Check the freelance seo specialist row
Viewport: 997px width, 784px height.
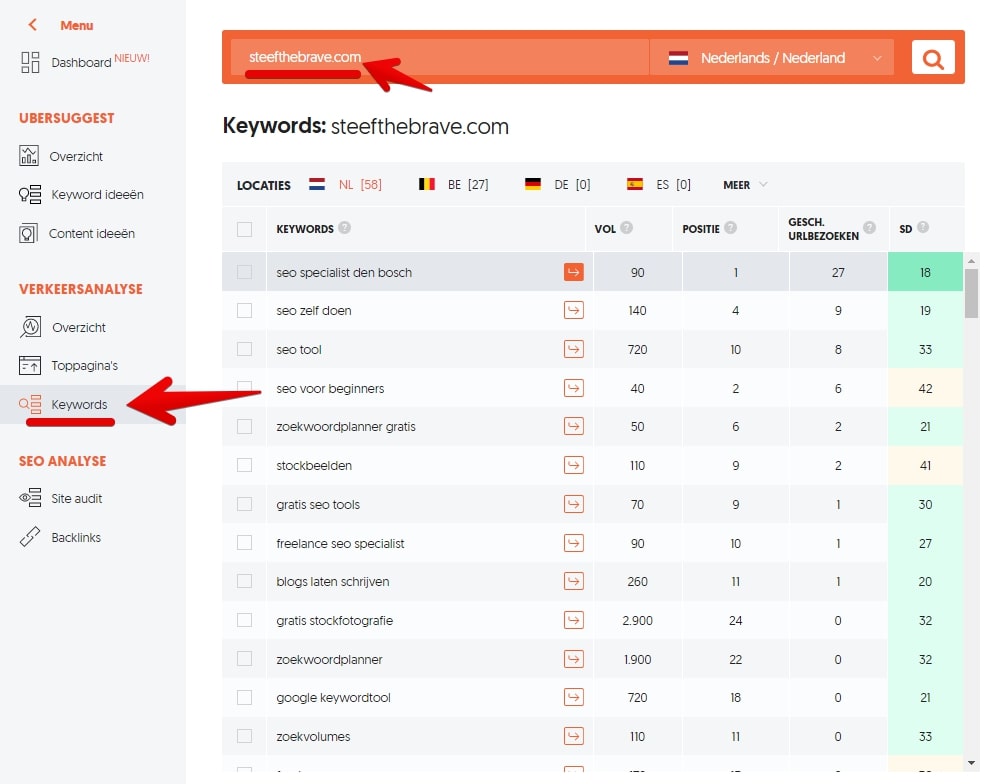point(244,543)
